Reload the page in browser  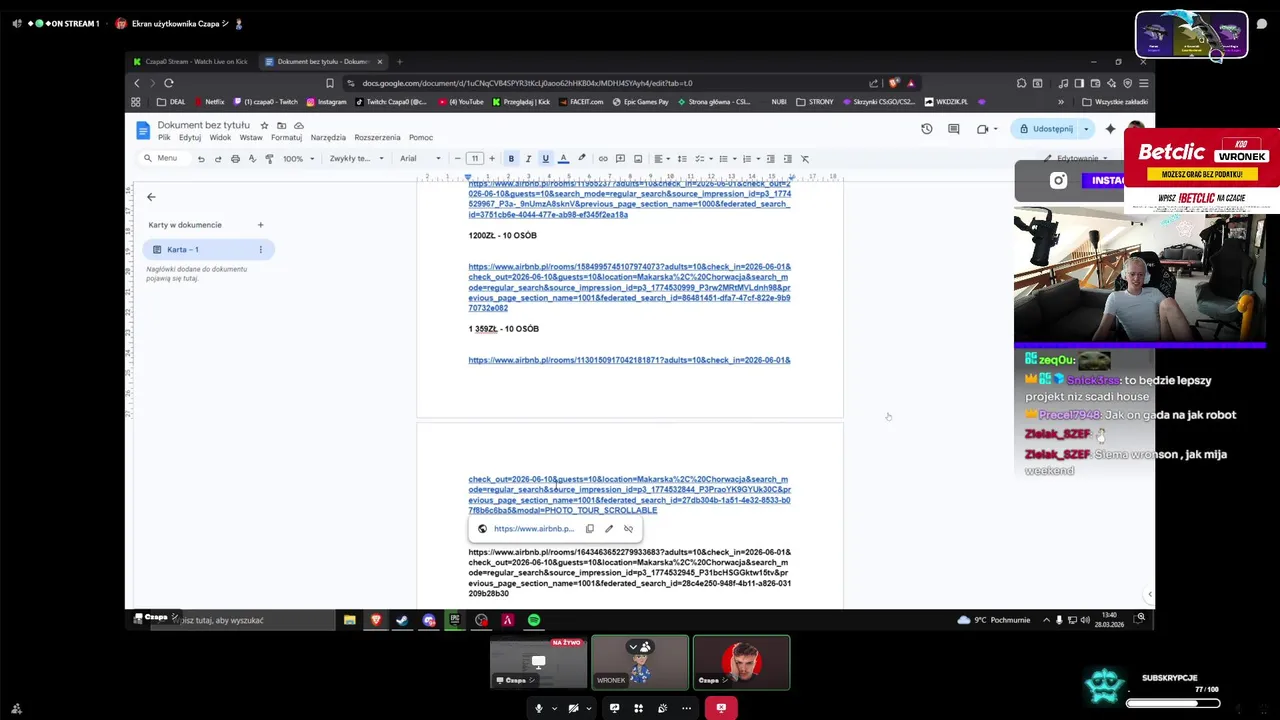pyautogui.click(x=169, y=83)
